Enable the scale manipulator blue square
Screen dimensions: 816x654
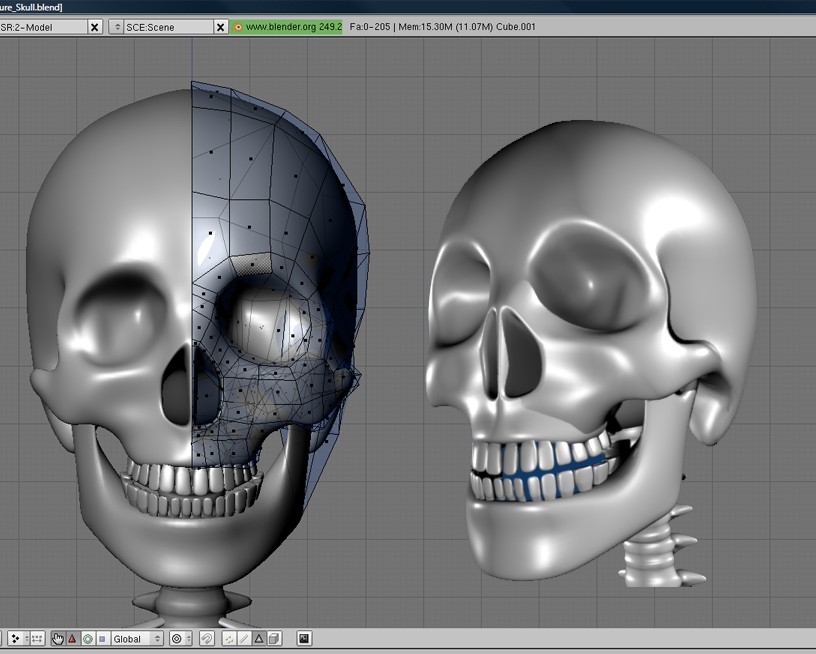click(100, 638)
